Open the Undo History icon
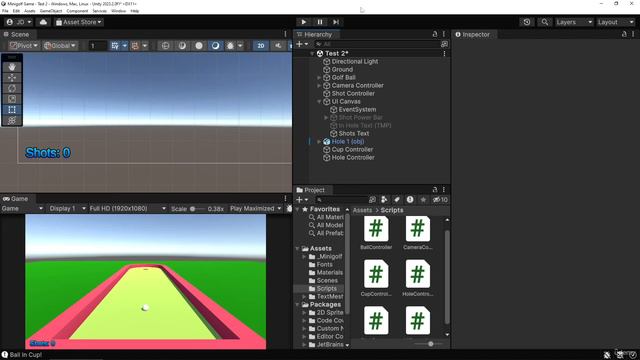The image size is (640, 360). [527, 22]
